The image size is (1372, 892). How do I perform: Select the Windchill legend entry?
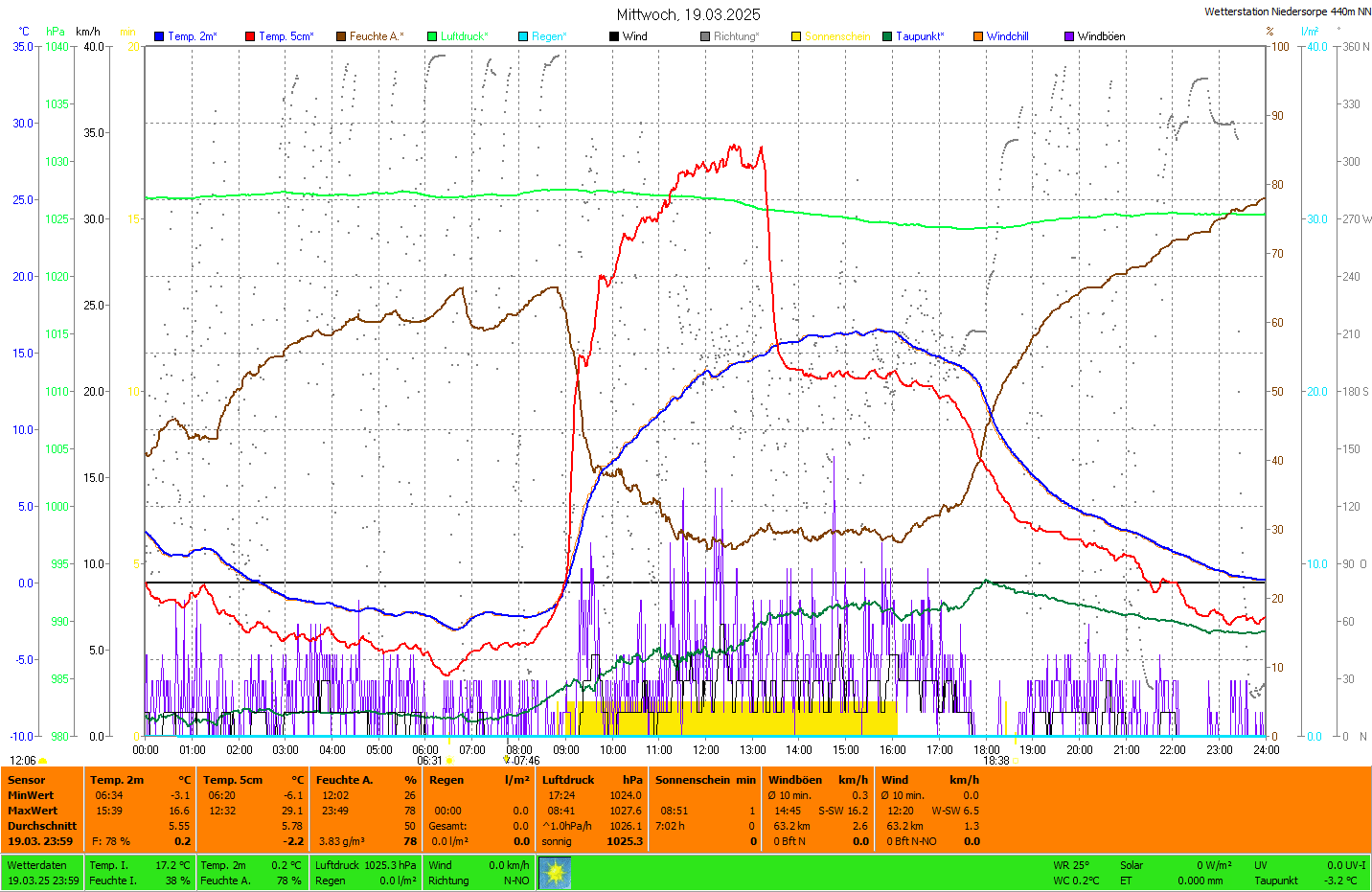point(1007,36)
